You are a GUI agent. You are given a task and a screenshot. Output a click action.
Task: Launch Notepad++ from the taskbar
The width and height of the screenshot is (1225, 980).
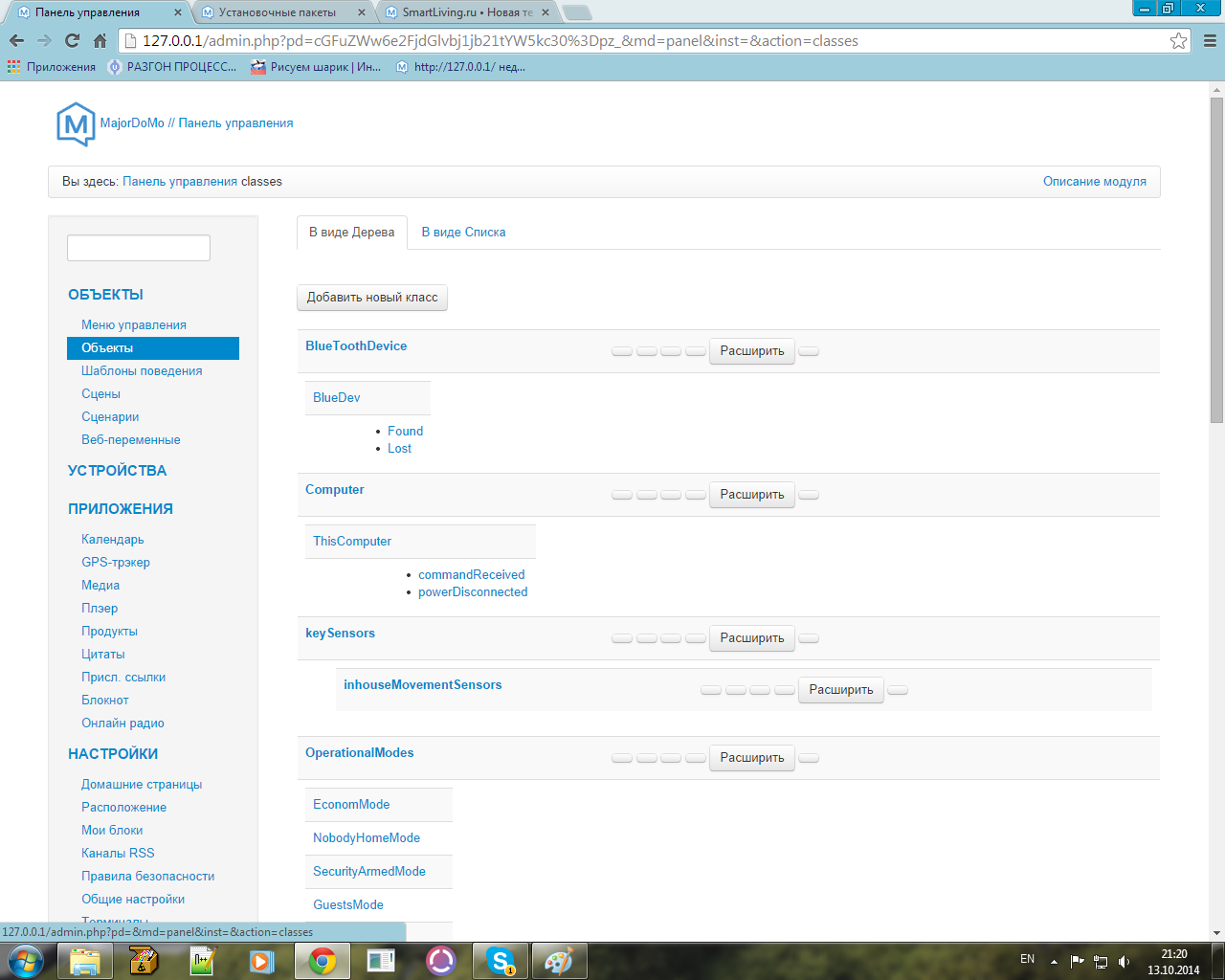(202, 960)
